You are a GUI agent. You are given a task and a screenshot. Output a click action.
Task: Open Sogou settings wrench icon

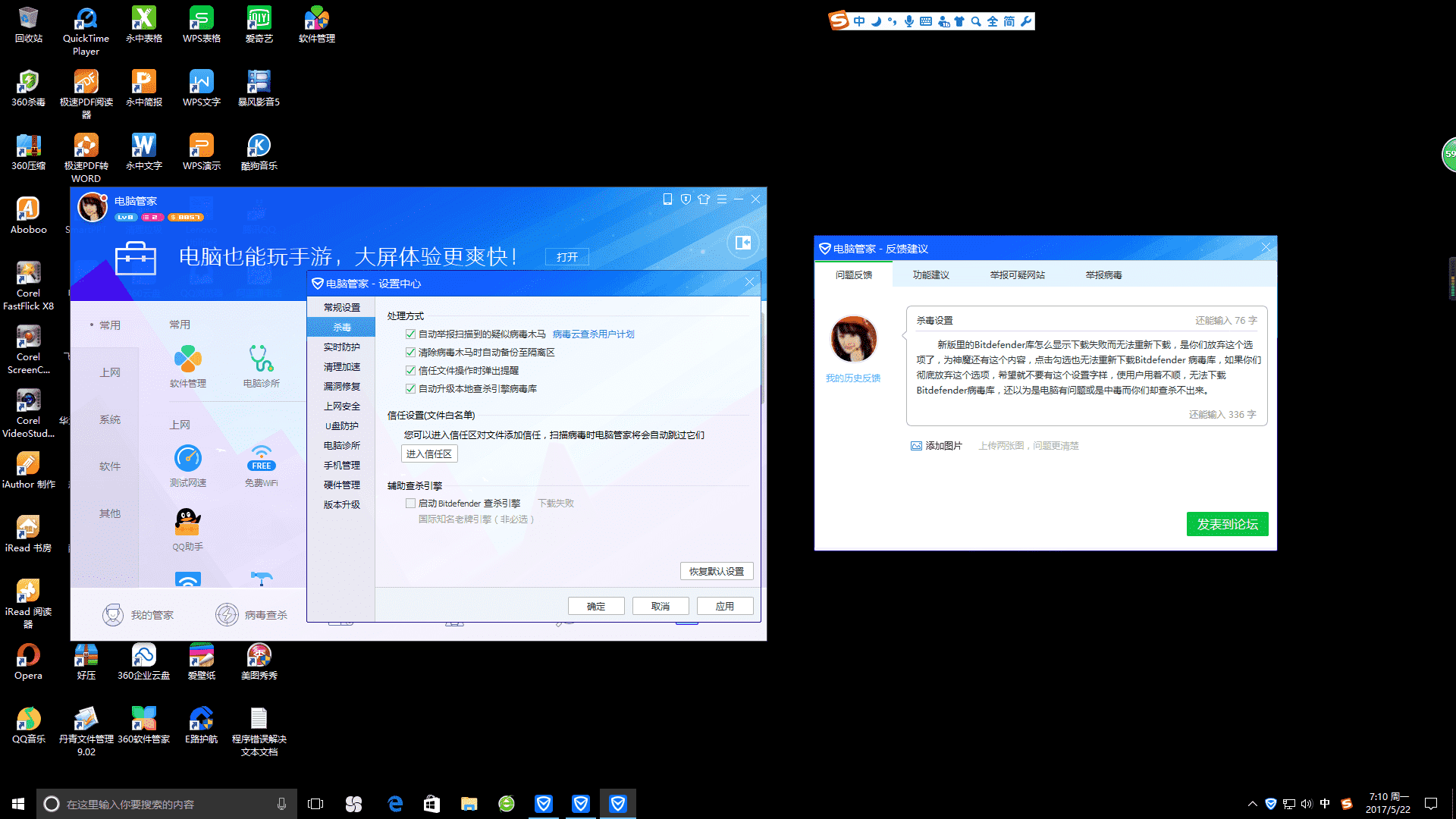[1027, 20]
